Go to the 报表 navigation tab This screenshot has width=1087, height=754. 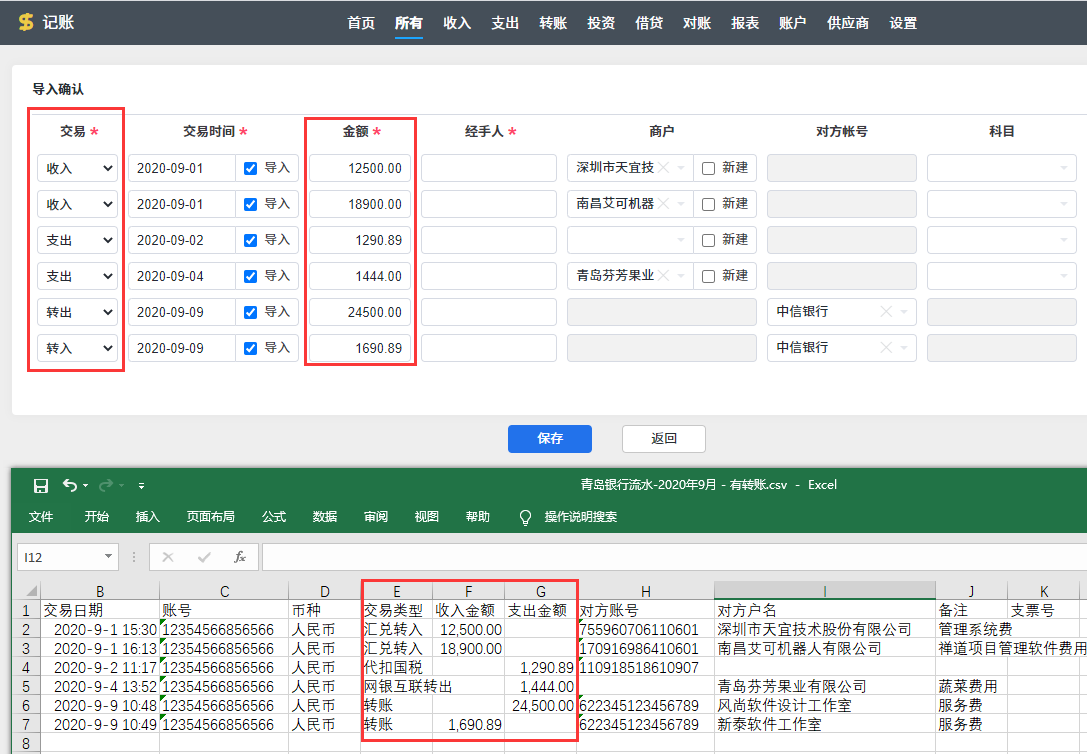[x=744, y=23]
